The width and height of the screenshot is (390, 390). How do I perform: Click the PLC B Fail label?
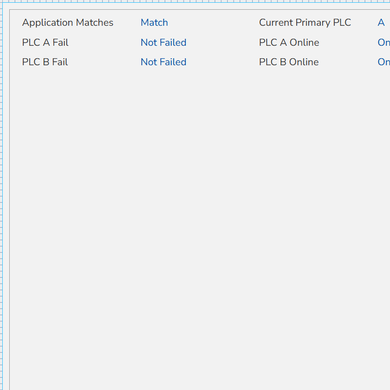(45, 62)
